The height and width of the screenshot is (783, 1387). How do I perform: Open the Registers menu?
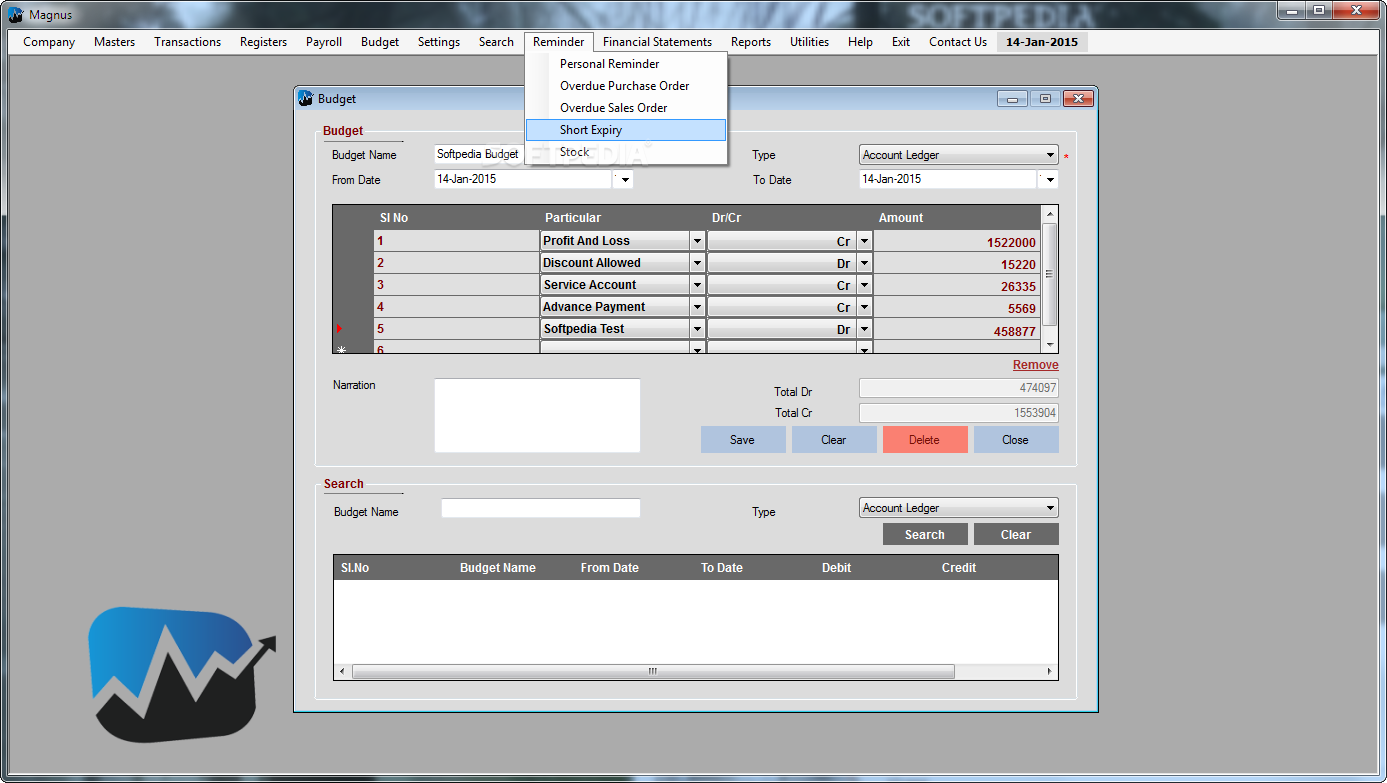[x=263, y=42]
